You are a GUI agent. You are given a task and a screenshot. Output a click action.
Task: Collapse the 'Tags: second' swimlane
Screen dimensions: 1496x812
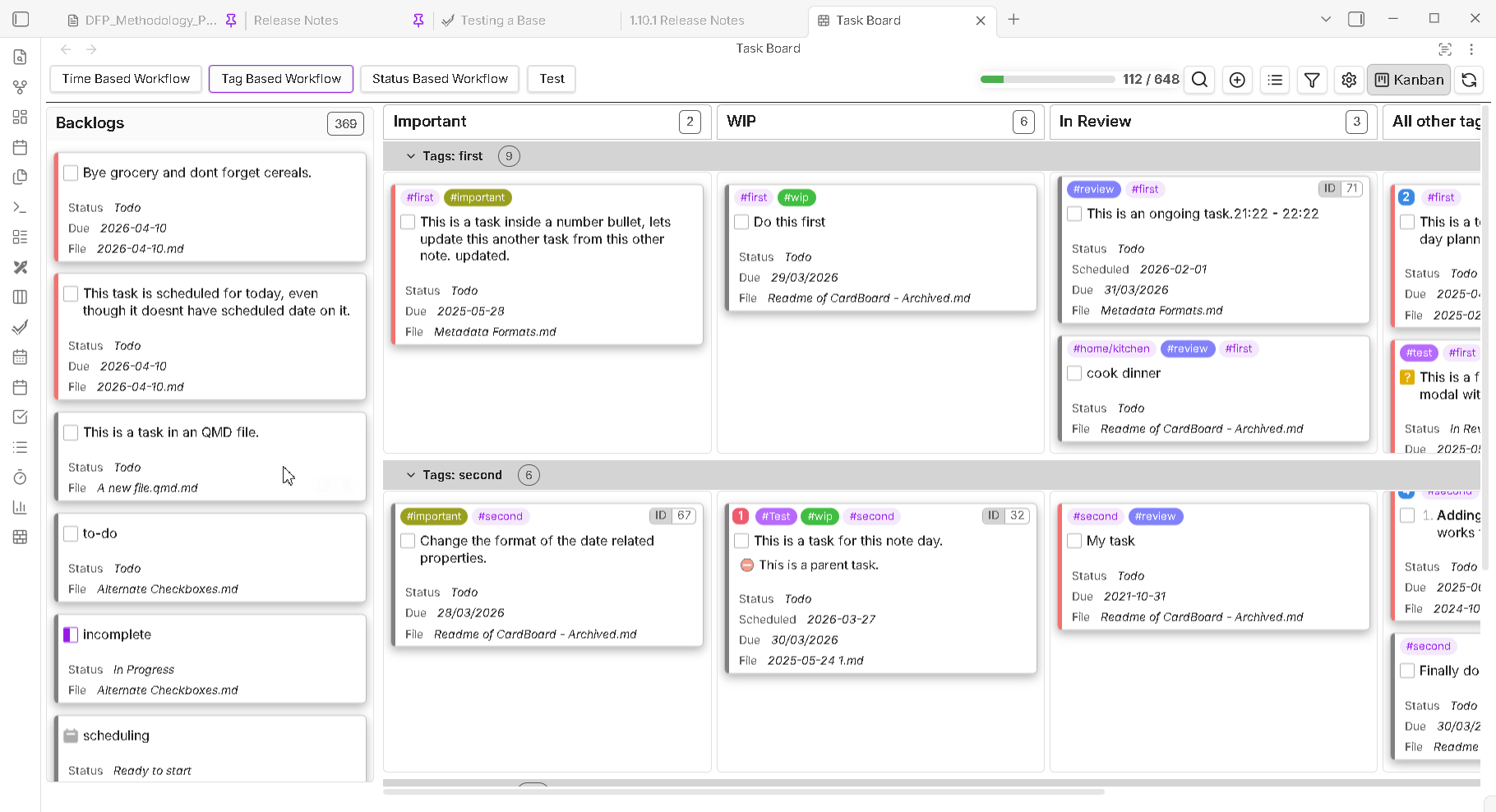click(x=411, y=475)
